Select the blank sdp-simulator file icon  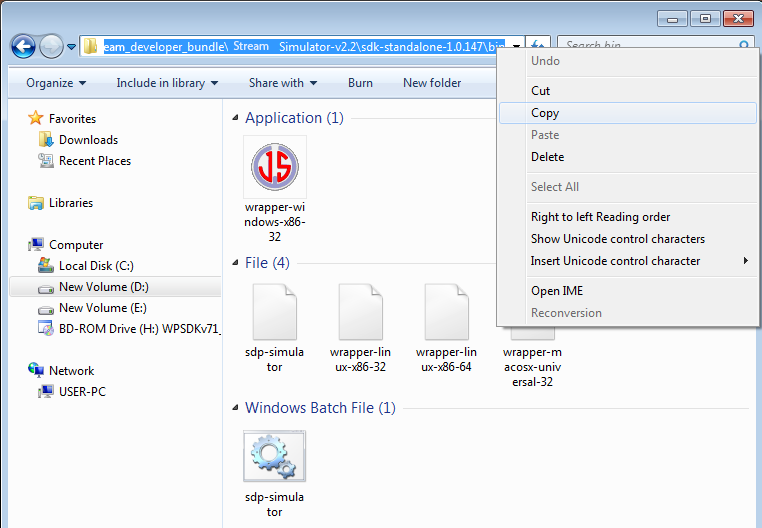click(x=275, y=312)
